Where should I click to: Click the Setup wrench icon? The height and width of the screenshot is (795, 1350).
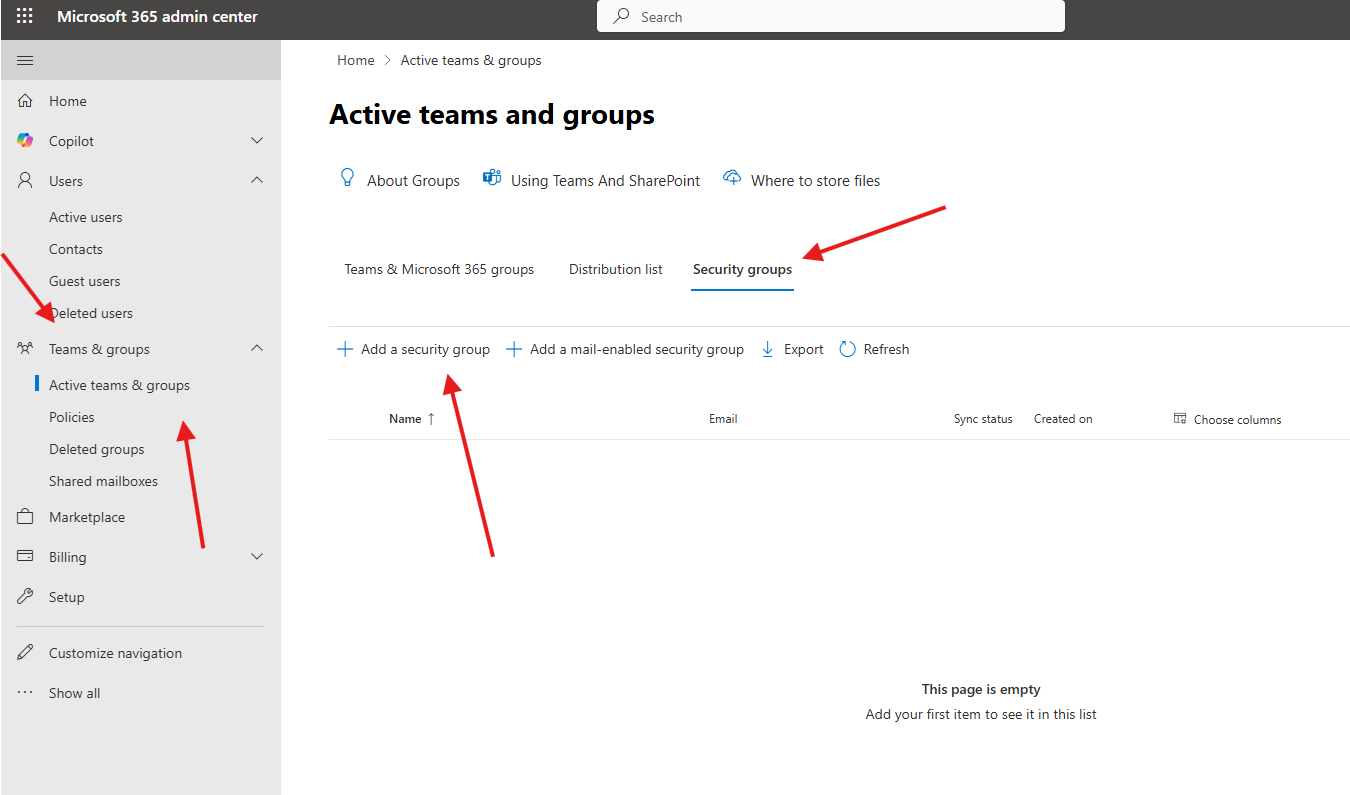26,597
